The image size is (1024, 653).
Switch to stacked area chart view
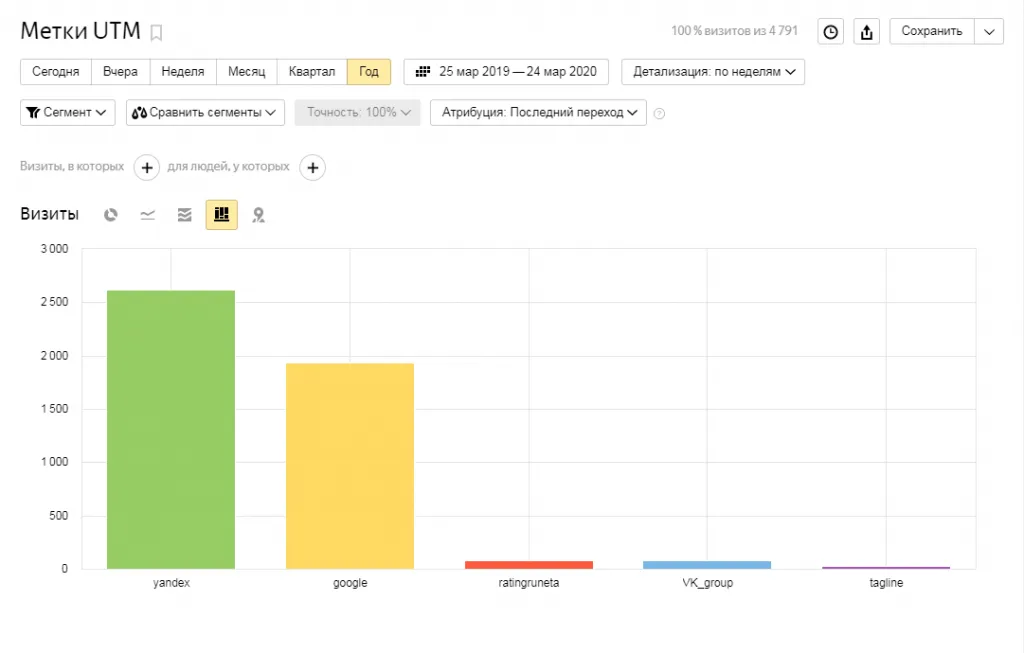pos(185,215)
